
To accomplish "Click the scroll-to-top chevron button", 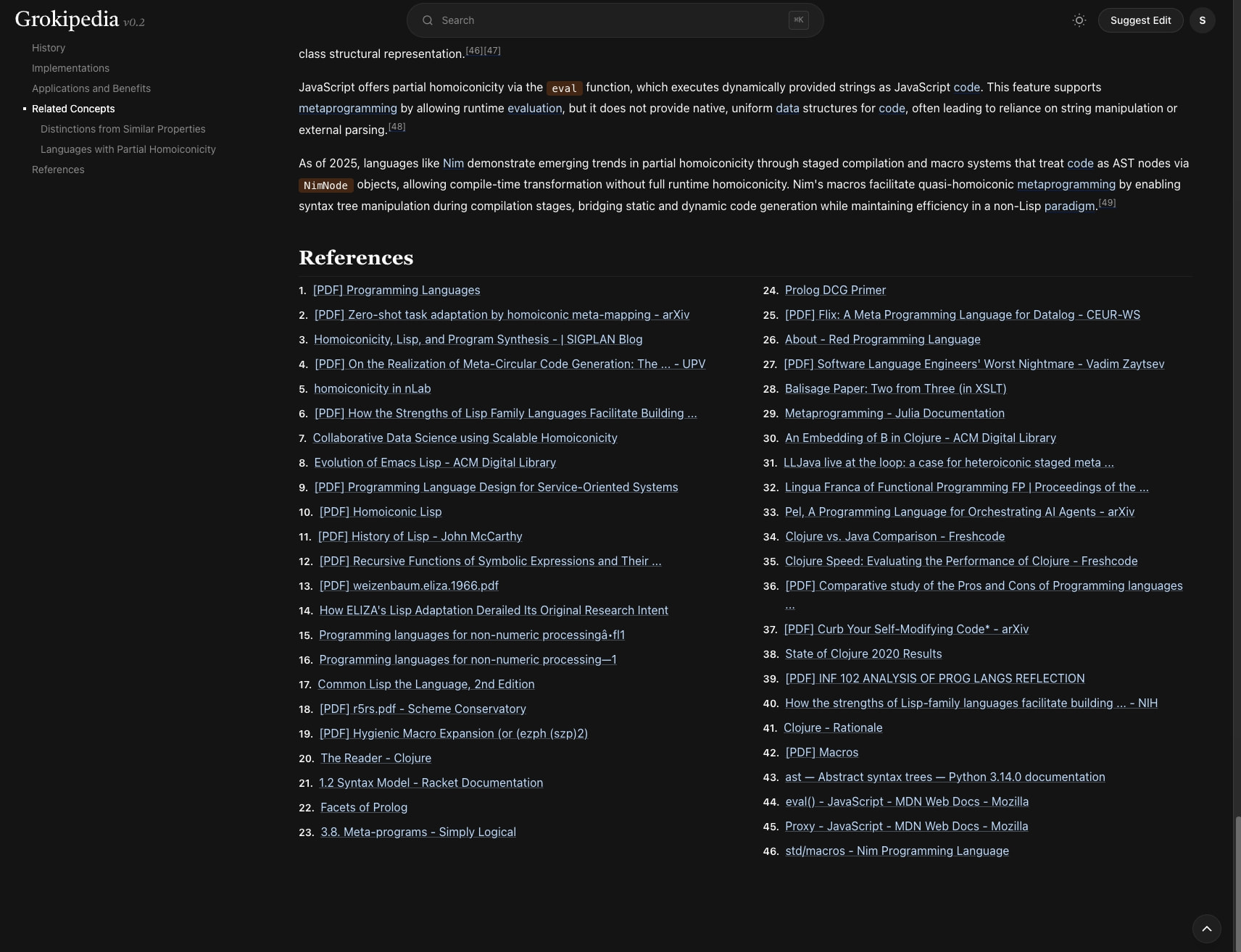I will click(x=1206, y=928).
